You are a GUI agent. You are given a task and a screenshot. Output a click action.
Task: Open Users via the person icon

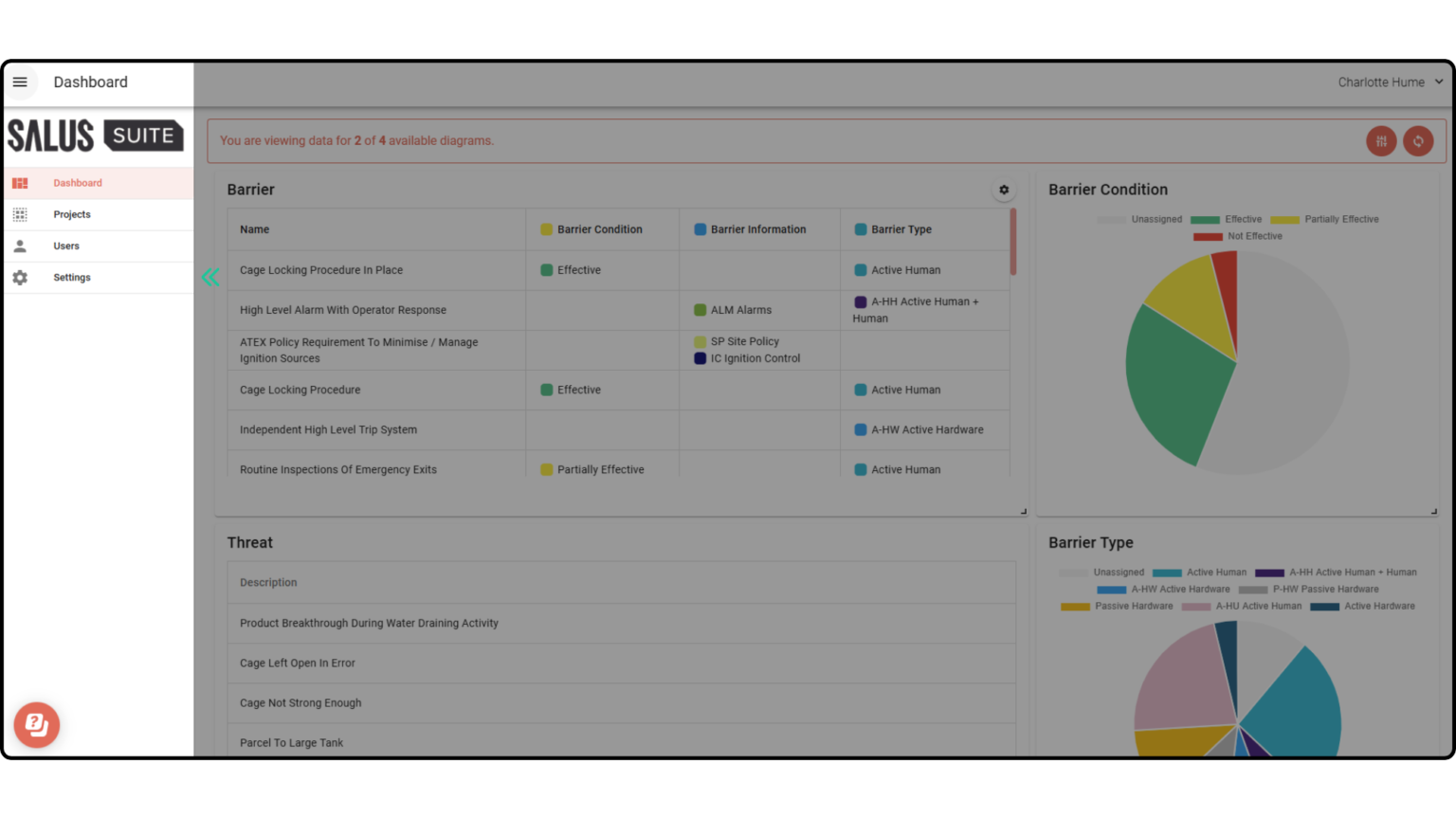pyautogui.click(x=21, y=246)
